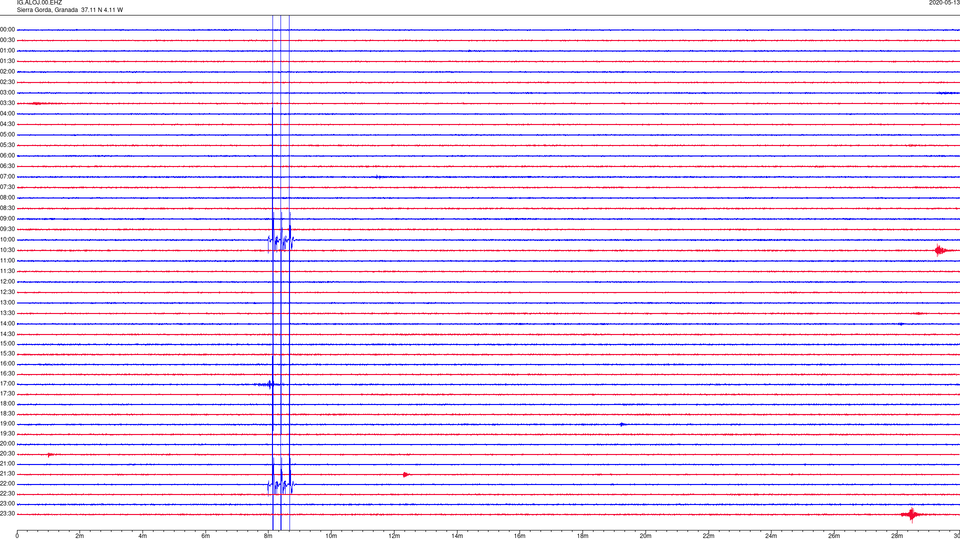Click the 16m axis tick label
Screen dimensions: 960x540
[x=520, y=536]
